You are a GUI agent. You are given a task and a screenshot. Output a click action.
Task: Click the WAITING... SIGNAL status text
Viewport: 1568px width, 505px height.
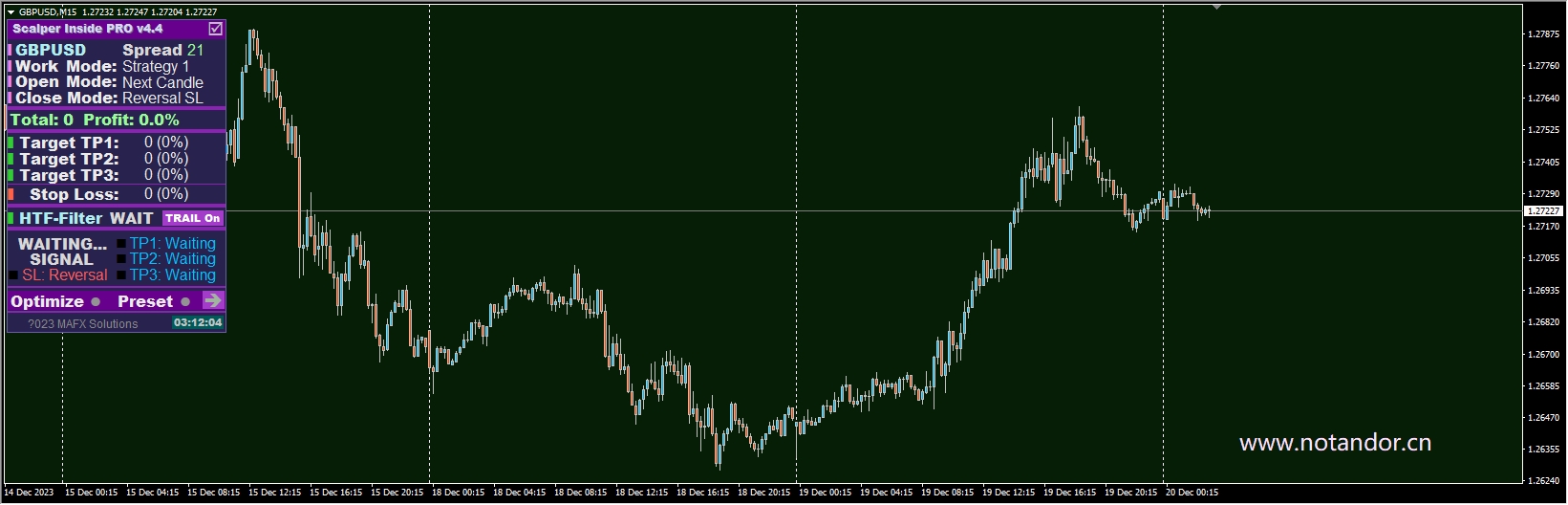tap(62, 252)
